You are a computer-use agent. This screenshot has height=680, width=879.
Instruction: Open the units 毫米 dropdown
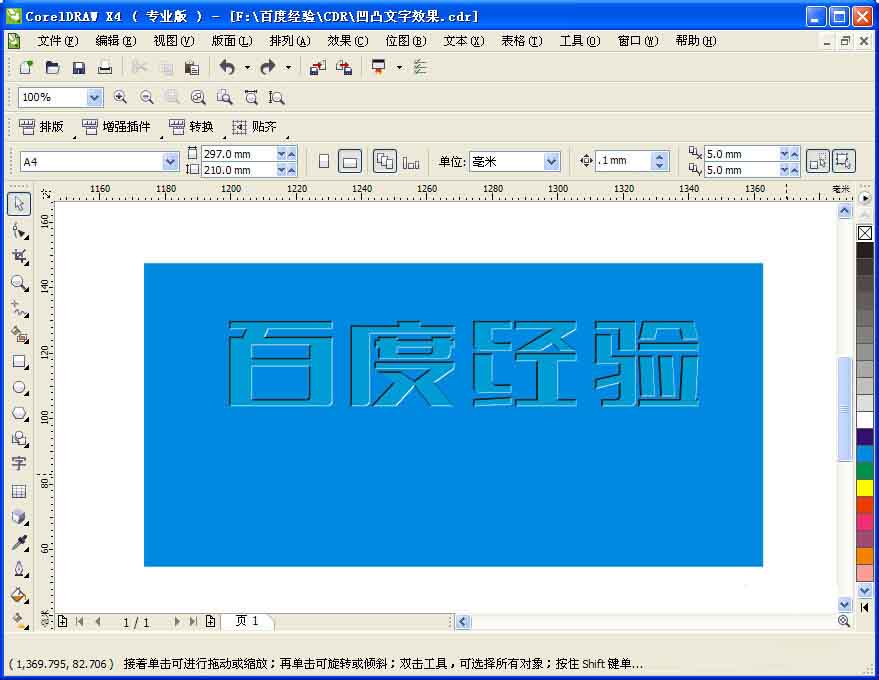[552, 162]
